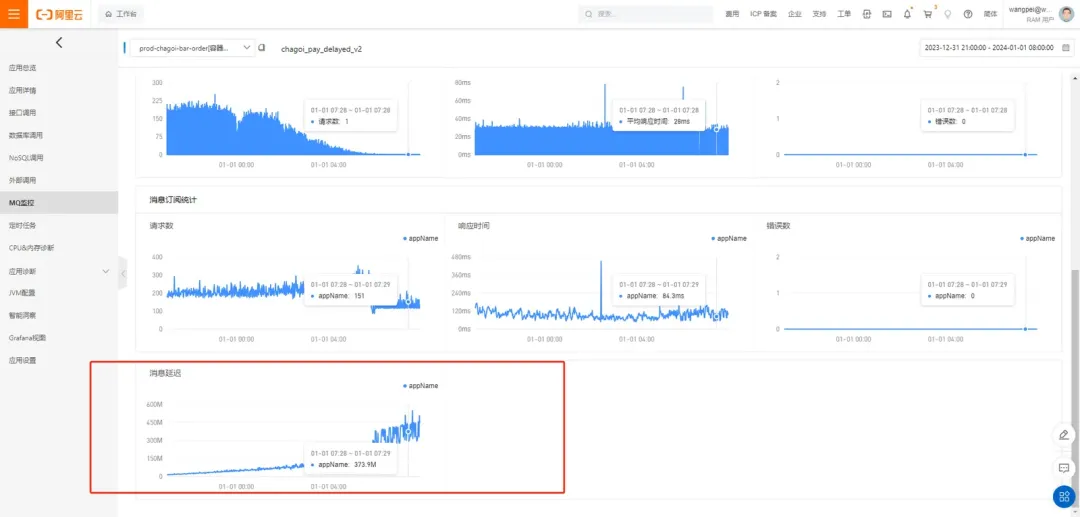Toggle appName legend on 请求数 chart
1080x517 pixels.
[x=420, y=238]
